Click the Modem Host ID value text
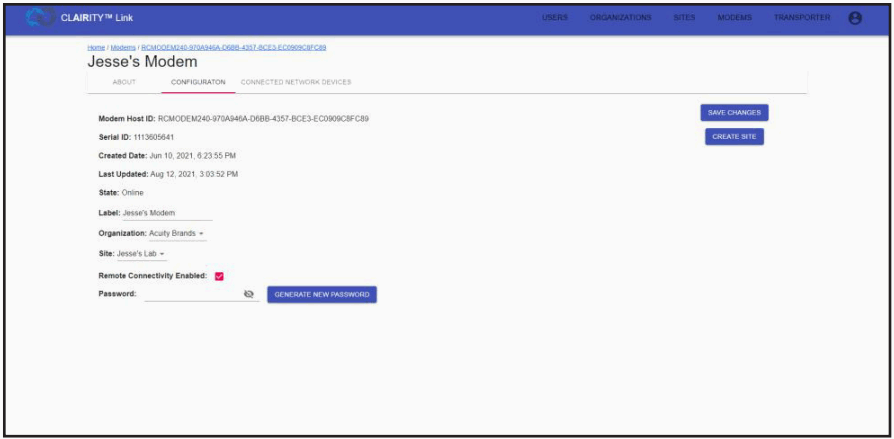Viewport: 894px width, 439px height. coord(263,119)
